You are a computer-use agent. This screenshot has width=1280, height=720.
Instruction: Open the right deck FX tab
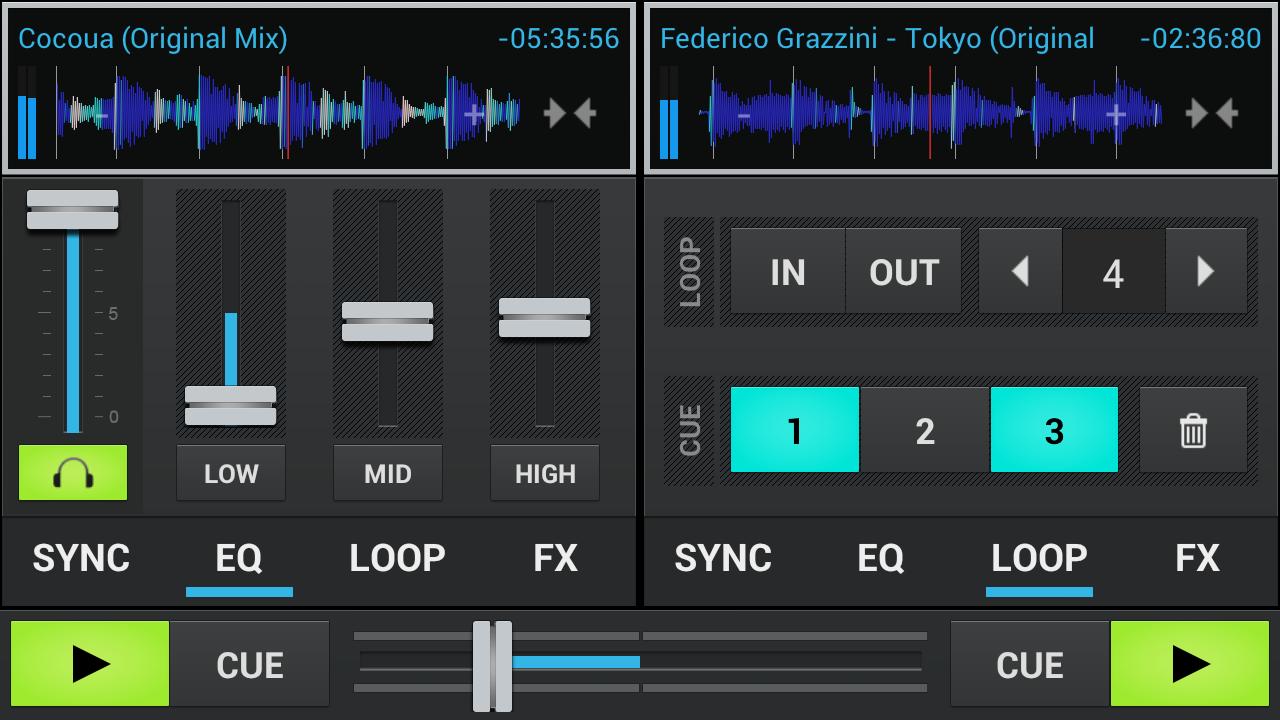point(1197,558)
